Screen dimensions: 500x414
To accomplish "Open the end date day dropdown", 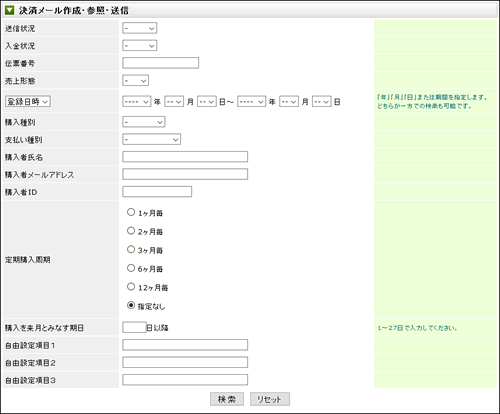I will click(x=322, y=101).
